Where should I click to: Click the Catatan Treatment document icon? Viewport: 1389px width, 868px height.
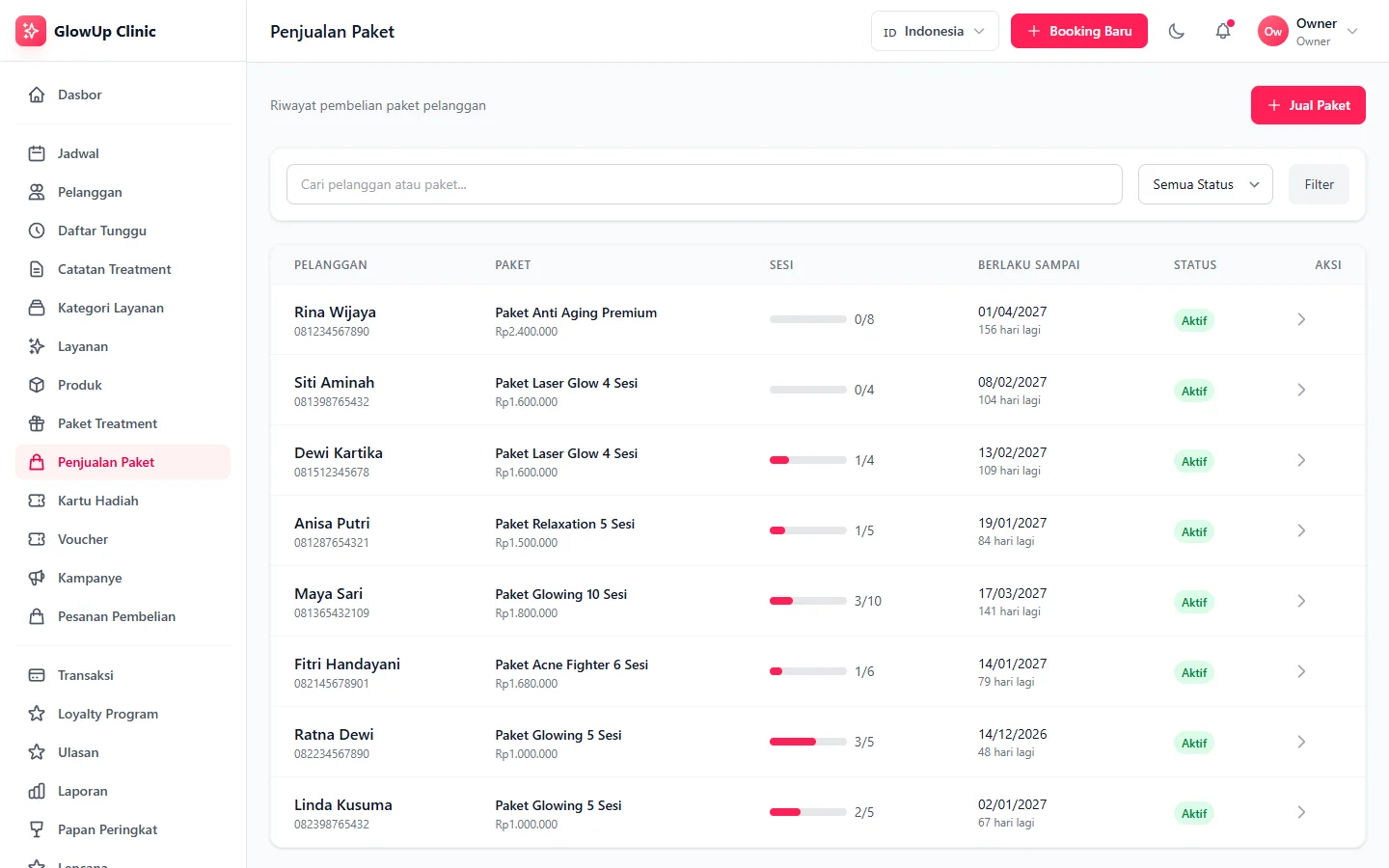[x=37, y=269]
